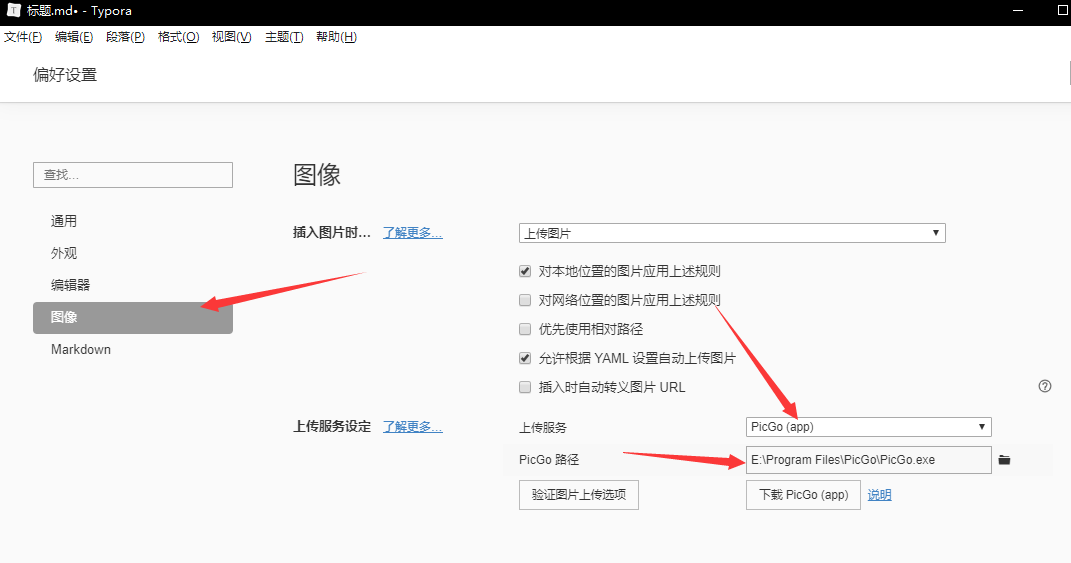Open the 视图(V) menu
1071x563 pixels.
tap(232, 37)
